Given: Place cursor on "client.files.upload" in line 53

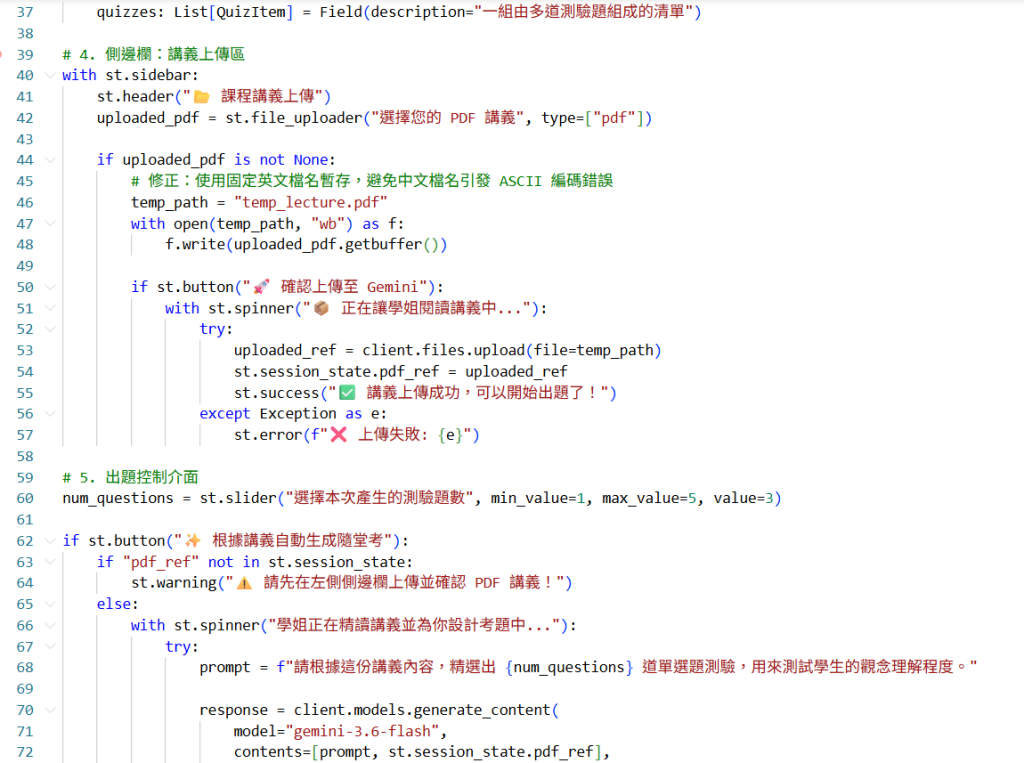Looking at the screenshot, I should point(443,351).
